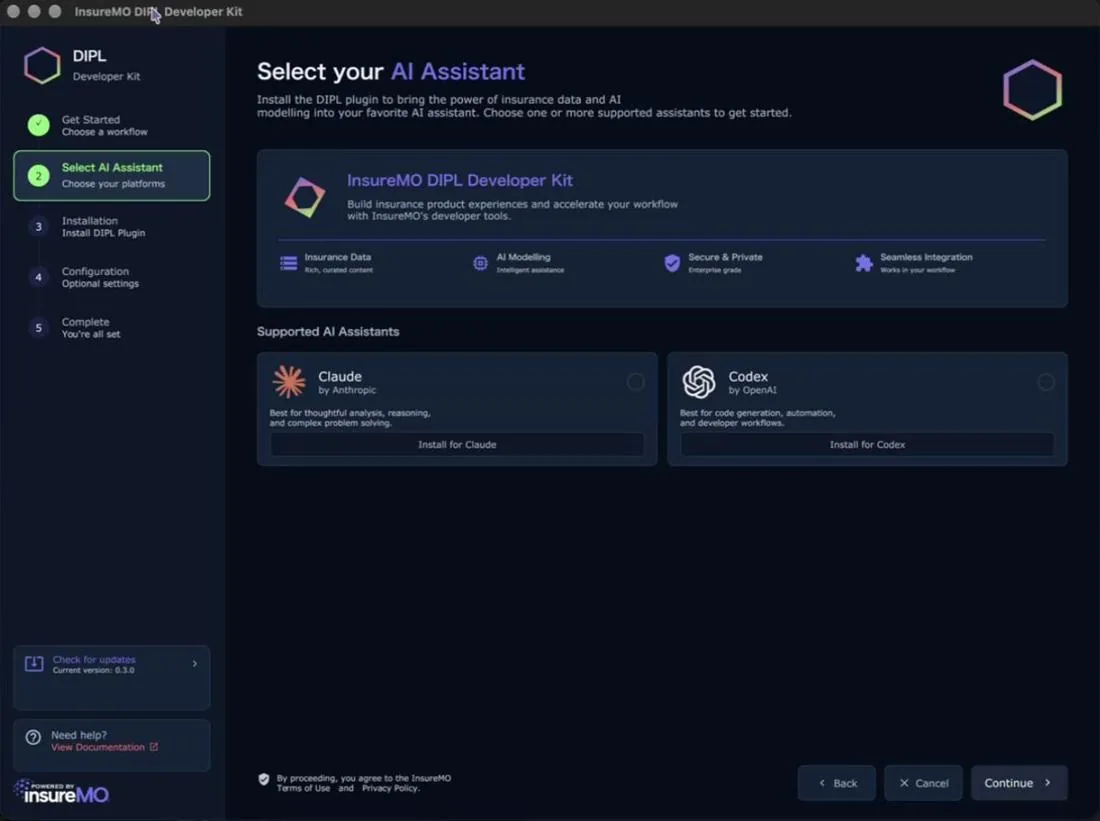Click Check for updates link text
Viewport: 1100px width, 821px height.
point(94,660)
